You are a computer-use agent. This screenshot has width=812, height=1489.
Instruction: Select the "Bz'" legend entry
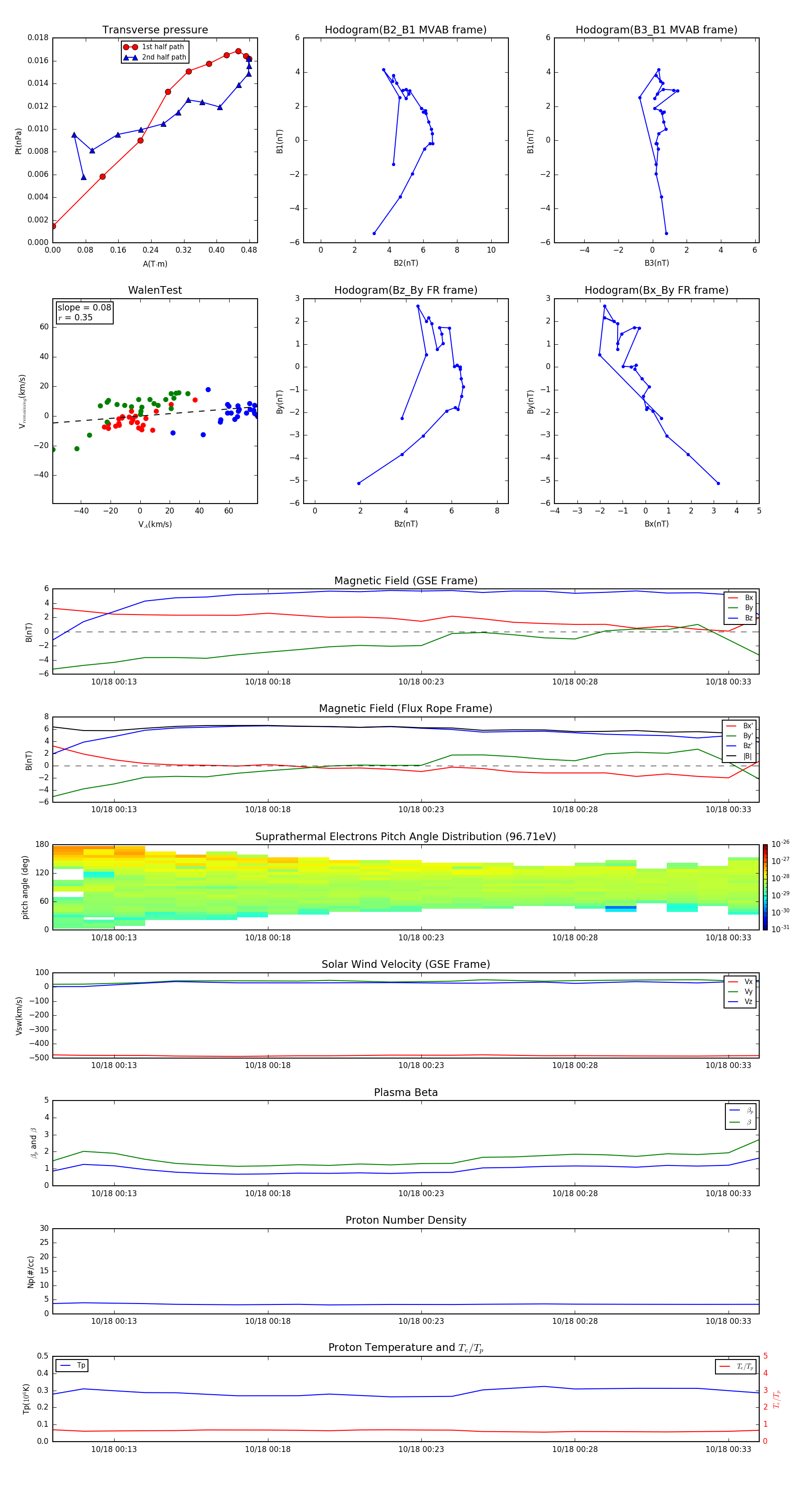[739, 746]
